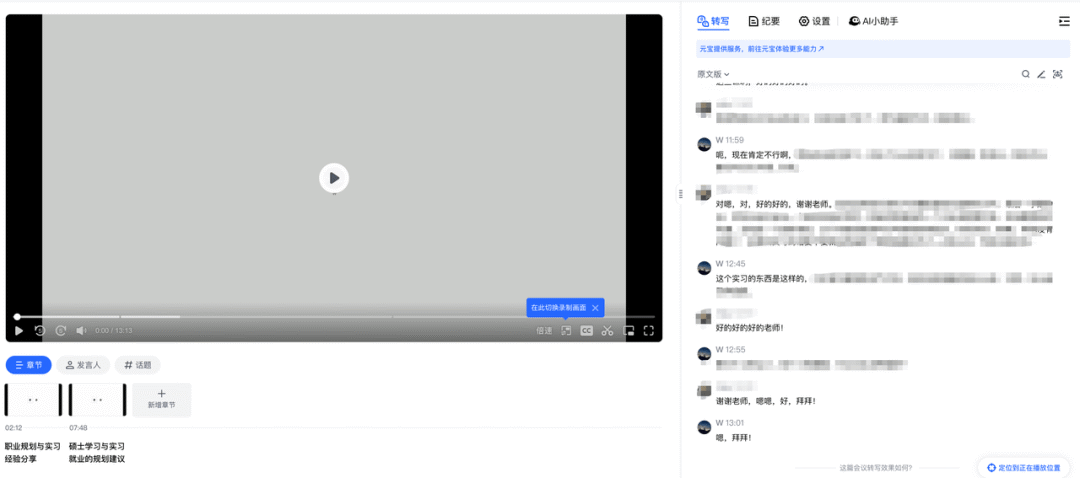Click transcript line 谢谢老师,嗯嗯,好,拜拜!
1080x478 pixels.
point(766,400)
